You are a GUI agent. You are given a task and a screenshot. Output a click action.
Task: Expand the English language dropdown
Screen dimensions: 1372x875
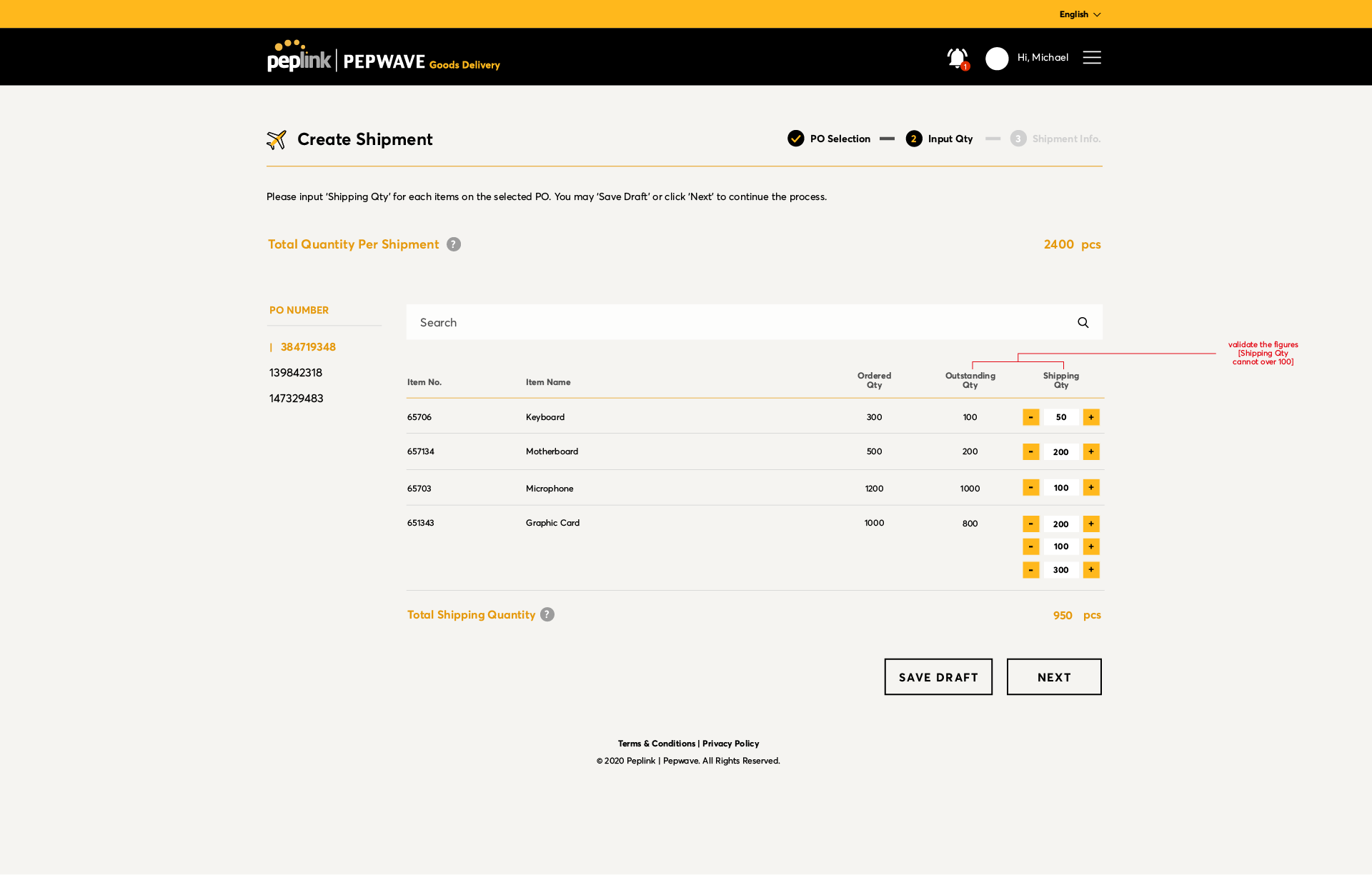[1080, 14]
